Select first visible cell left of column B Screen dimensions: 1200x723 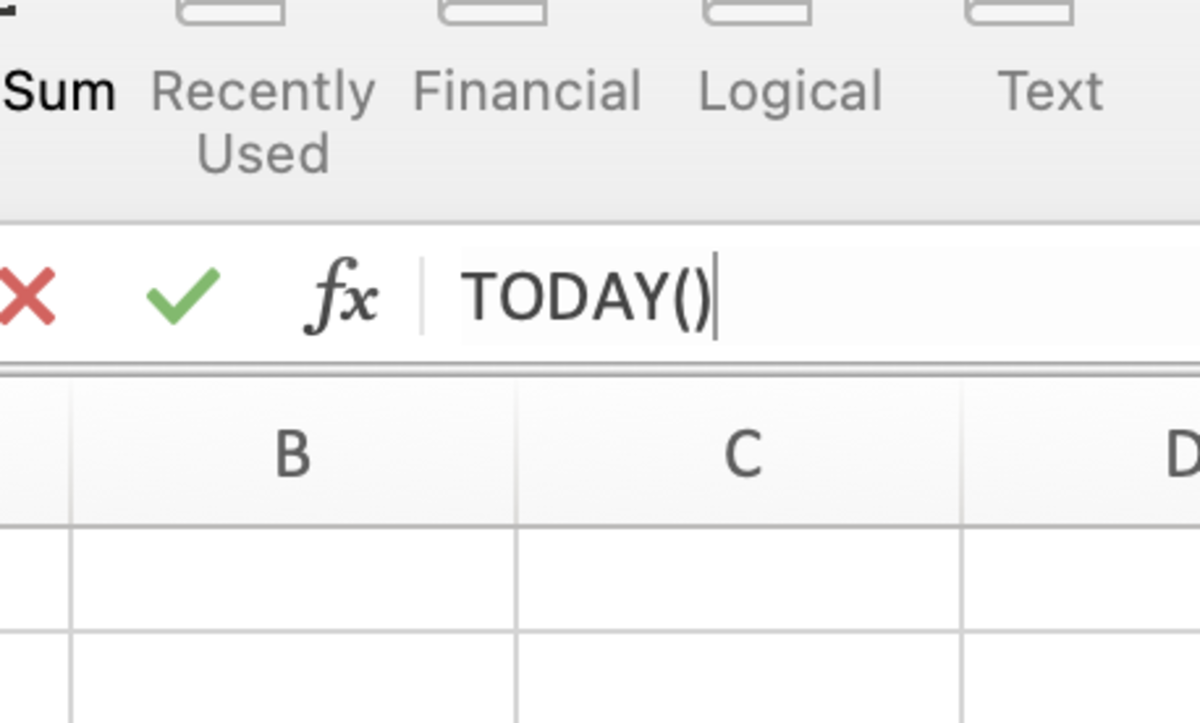point(35,578)
